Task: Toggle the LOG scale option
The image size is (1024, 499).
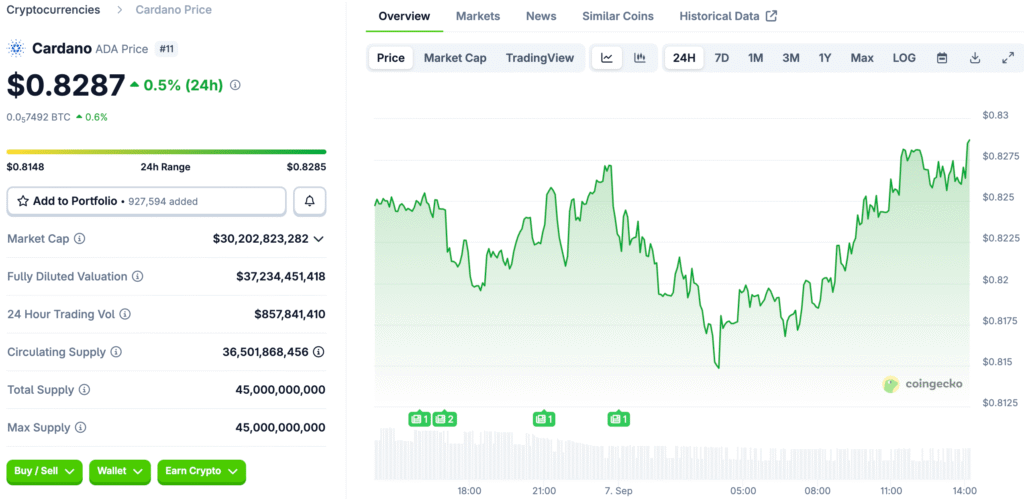Action: click(904, 58)
